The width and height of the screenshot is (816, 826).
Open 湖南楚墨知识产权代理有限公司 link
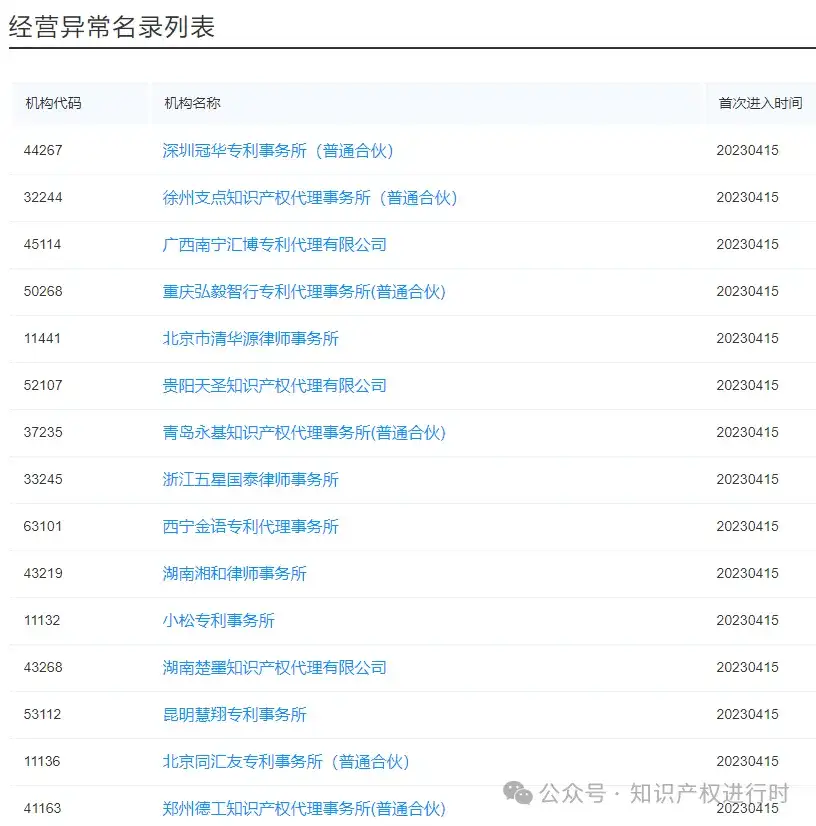(x=274, y=667)
